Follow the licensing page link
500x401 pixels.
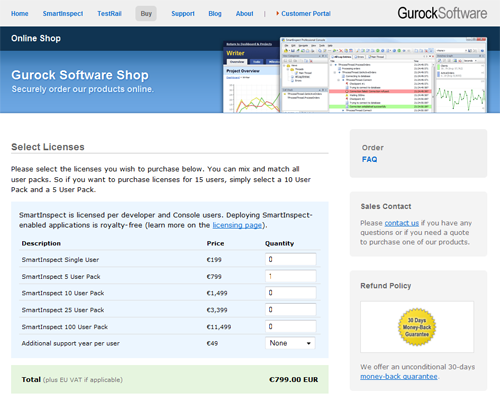tap(237, 225)
